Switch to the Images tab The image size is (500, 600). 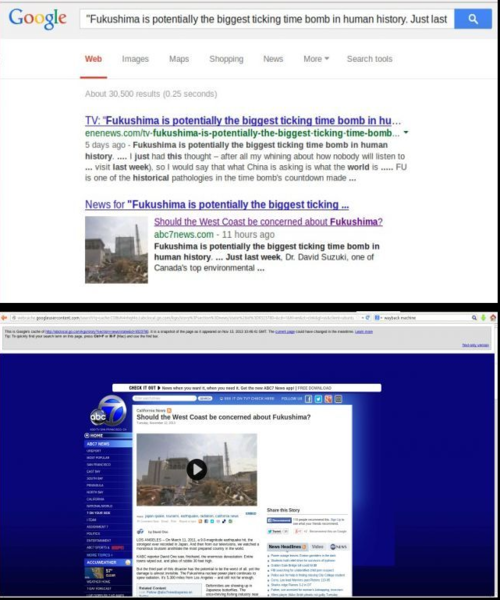[x=135, y=59]
